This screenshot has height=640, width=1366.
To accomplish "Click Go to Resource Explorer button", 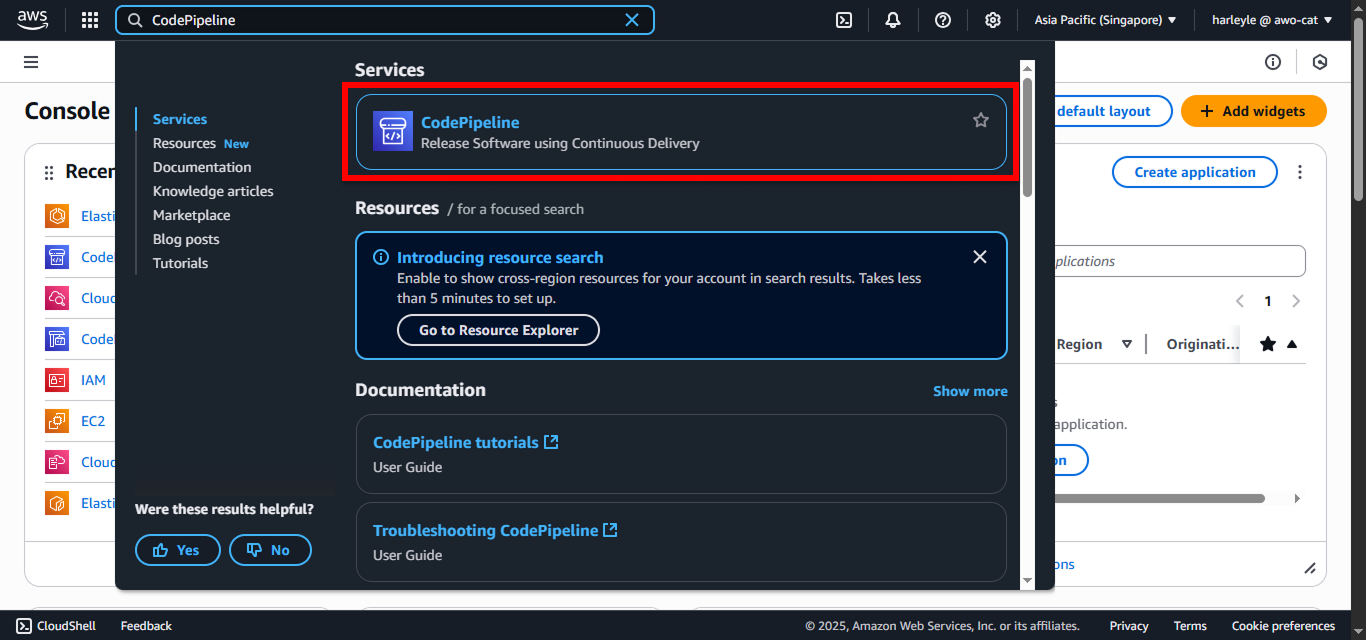I will pos(498,330).
